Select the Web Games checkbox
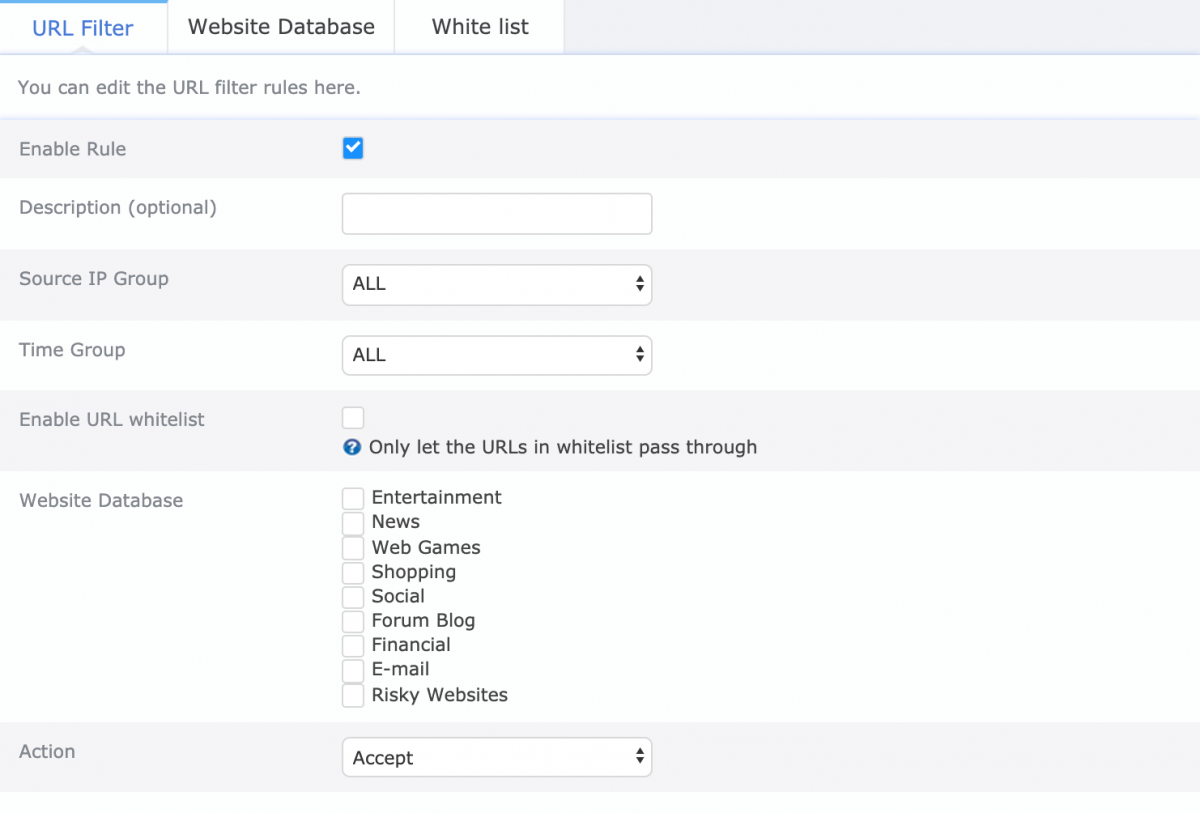Screen dimensions: 1200x813 point(353,548)
